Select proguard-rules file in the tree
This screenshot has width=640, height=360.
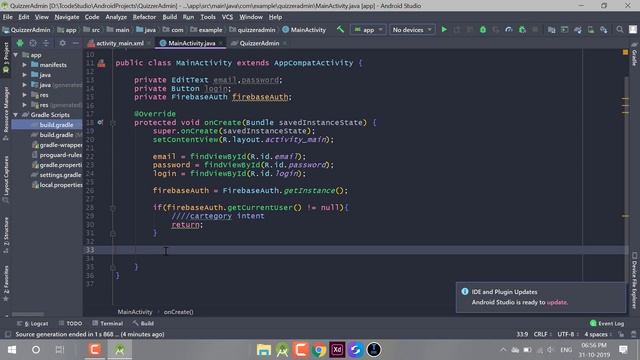[57, 155]
